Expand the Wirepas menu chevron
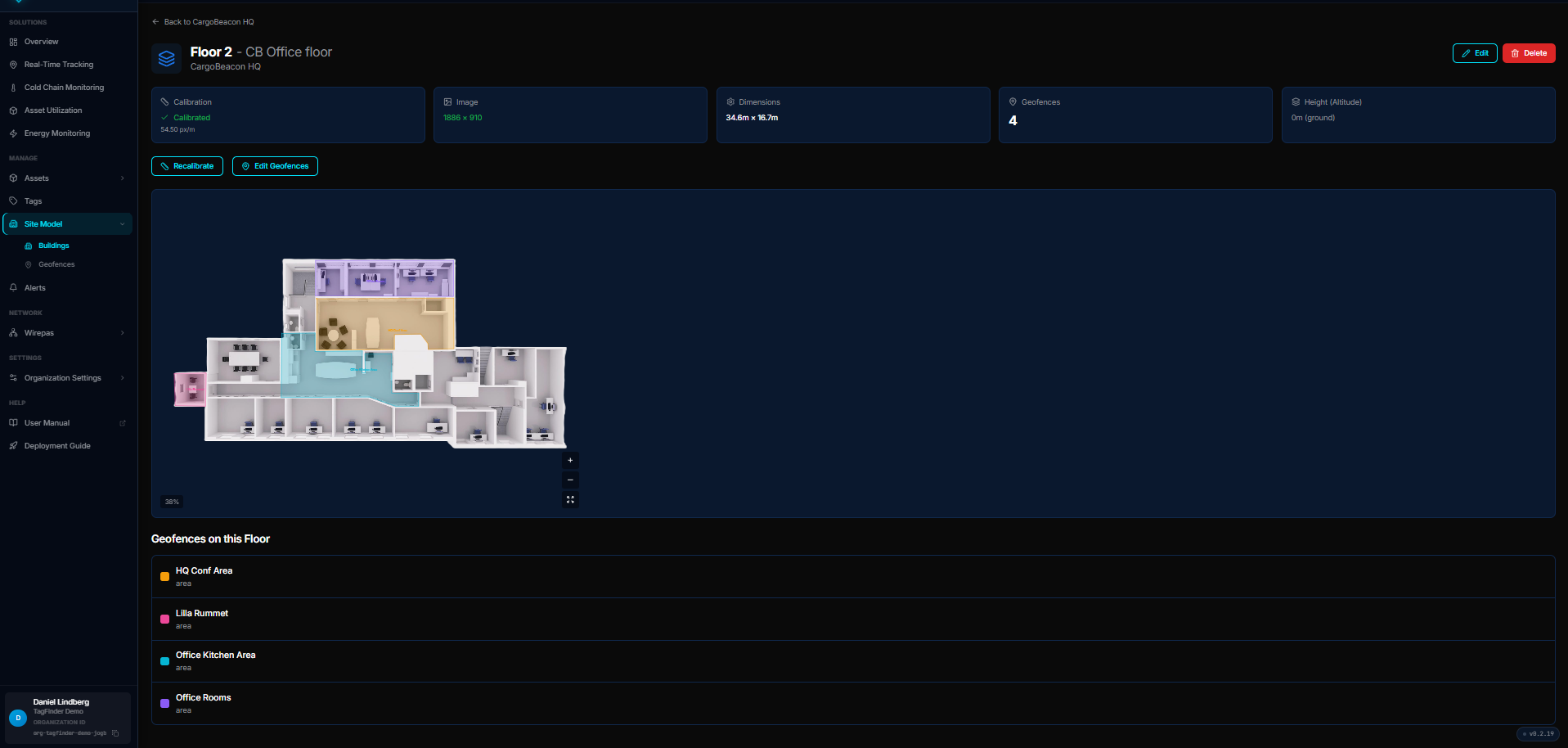1568x748 pixels. pos(123,333)
